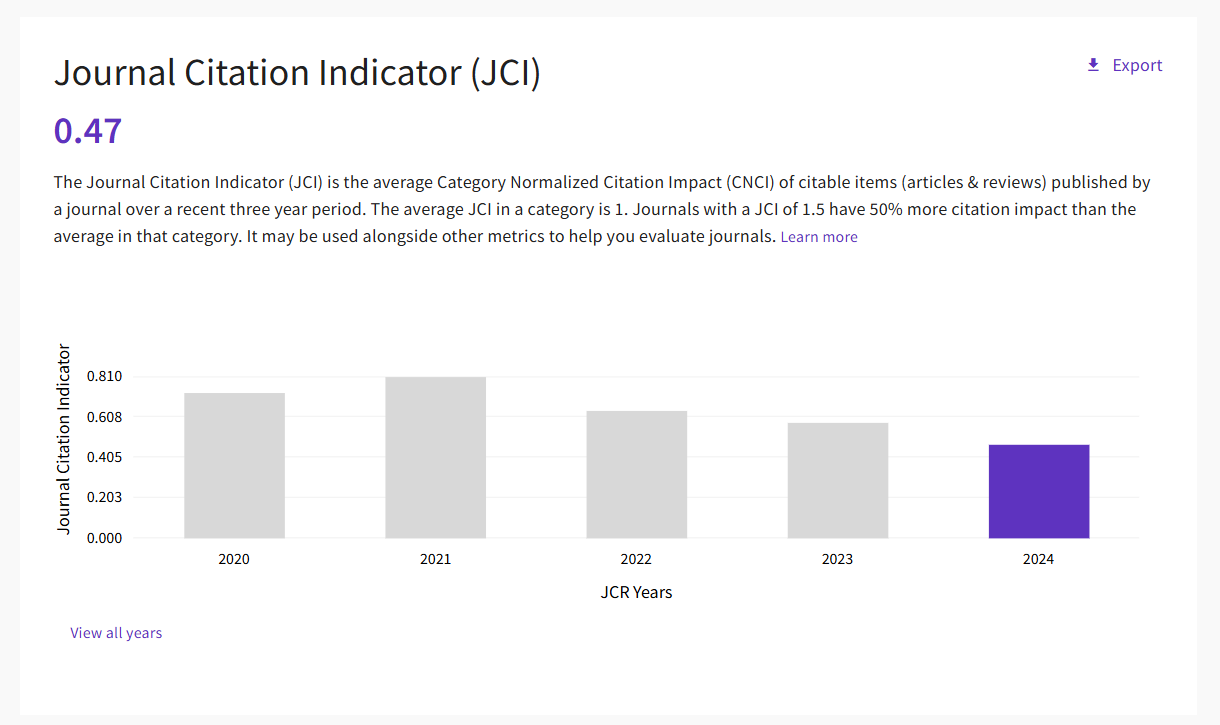Click the JCR Years axis title
The width and height of the screenshot is (1220, 725).
click(x=636, y=592)
